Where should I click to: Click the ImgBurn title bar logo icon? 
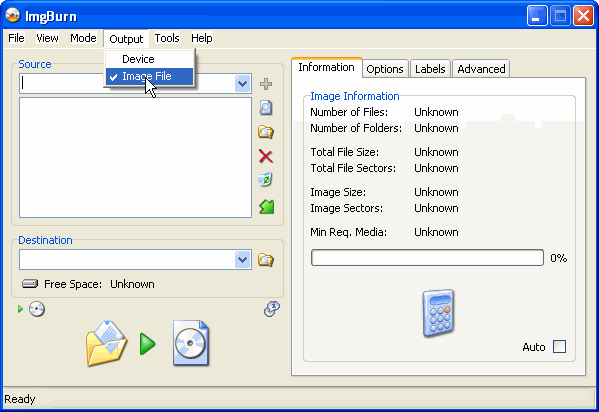(x=13, y=16)
